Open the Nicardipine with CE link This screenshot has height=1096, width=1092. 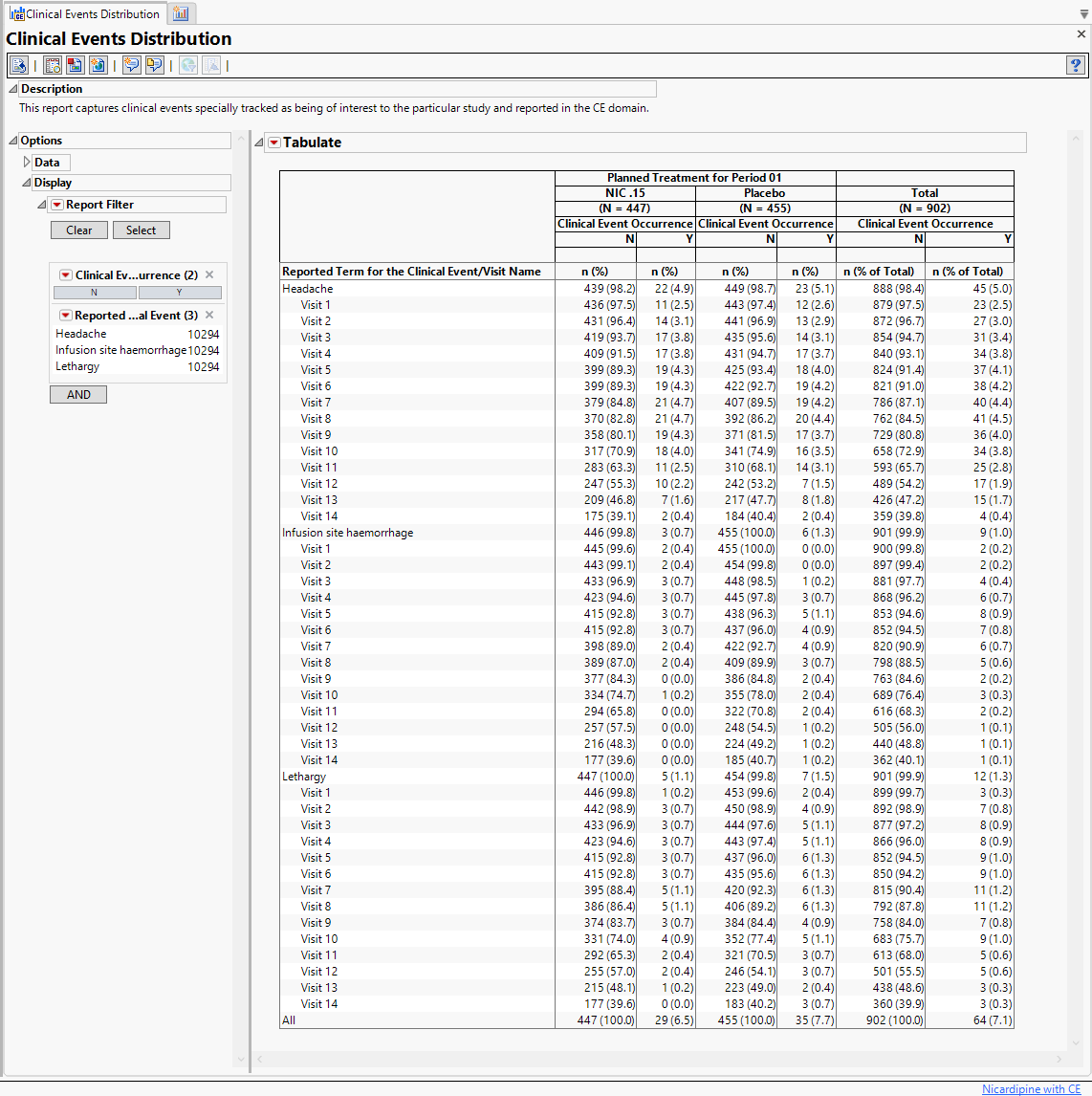click(x=1031, y=1089)
